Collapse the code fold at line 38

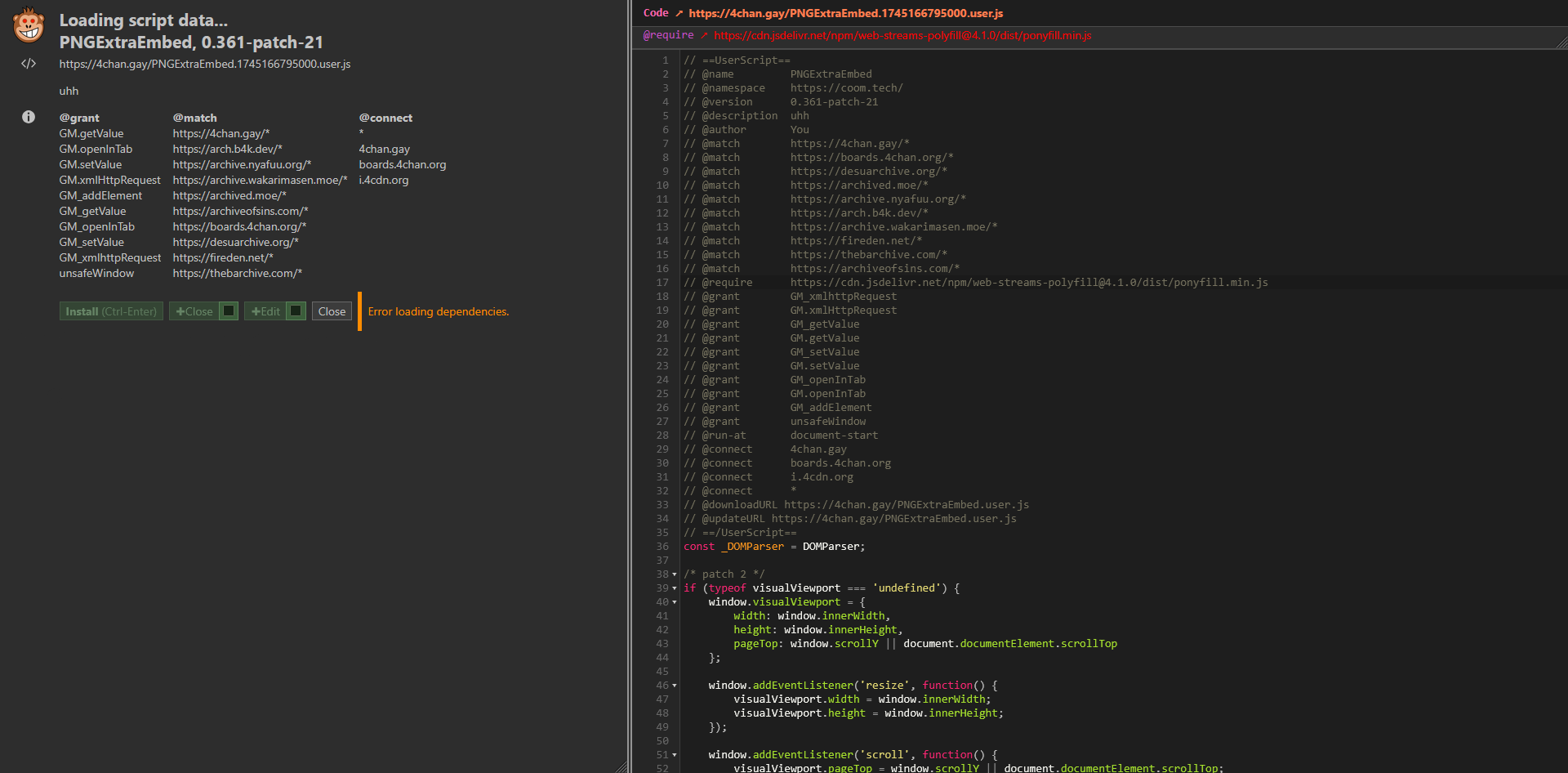pos(675,574)
